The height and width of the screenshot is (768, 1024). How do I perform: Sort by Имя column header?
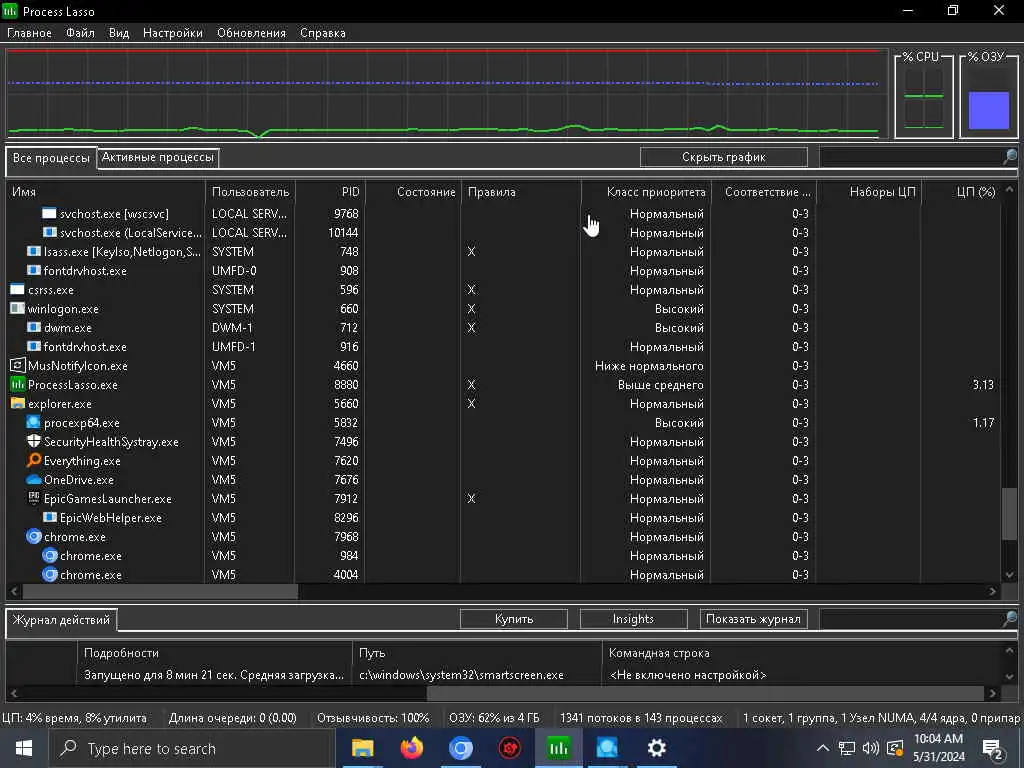coord(106,191)
